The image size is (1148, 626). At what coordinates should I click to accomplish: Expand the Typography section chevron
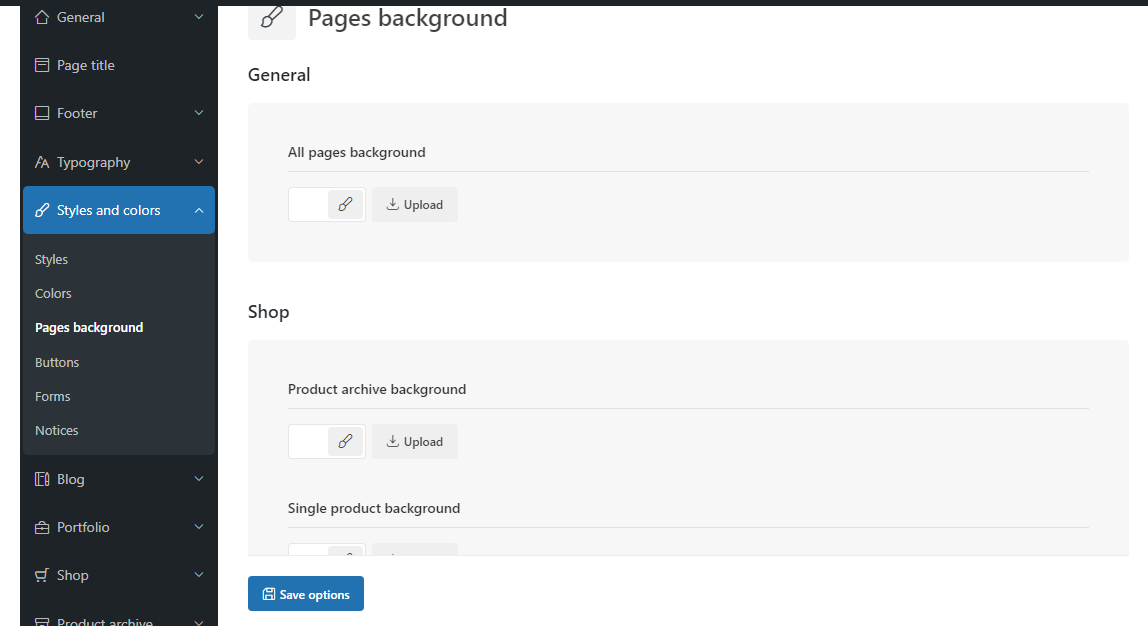pos(198,162)
